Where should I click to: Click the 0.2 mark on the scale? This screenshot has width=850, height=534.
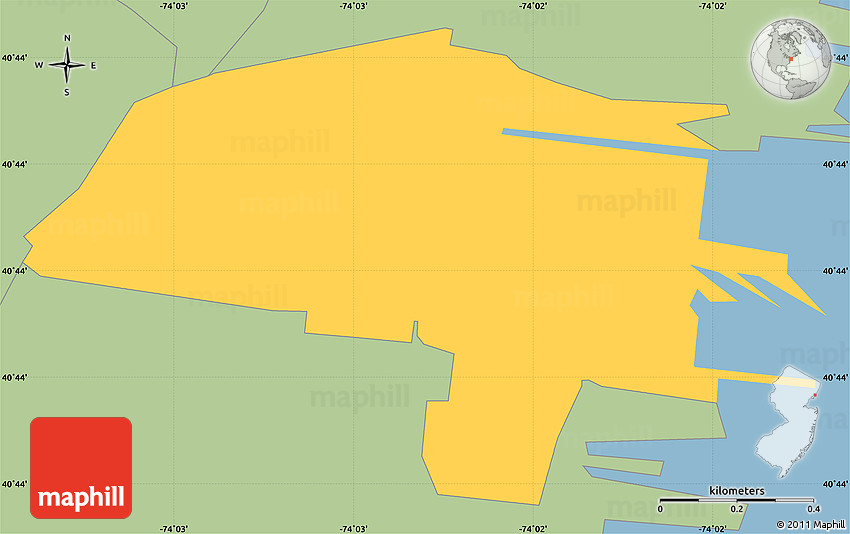point(737,509)
